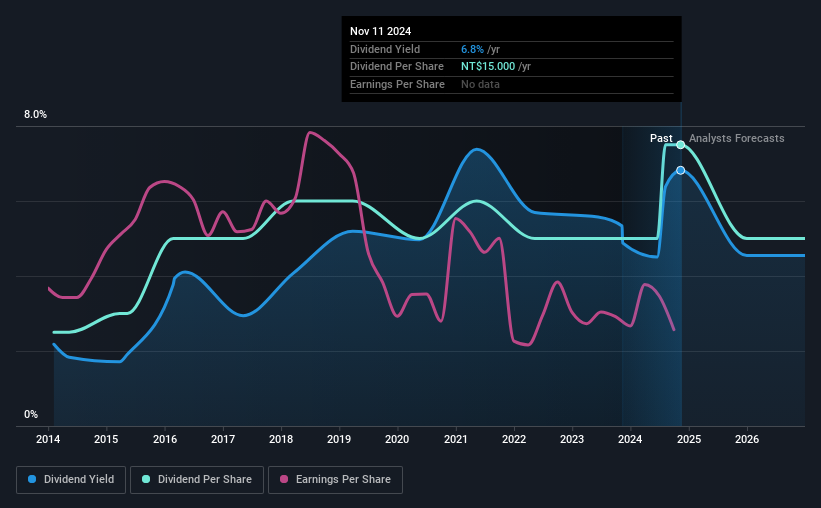Click the 2023 x-axis label
The image size is (821, 508).
click(572, 439)
